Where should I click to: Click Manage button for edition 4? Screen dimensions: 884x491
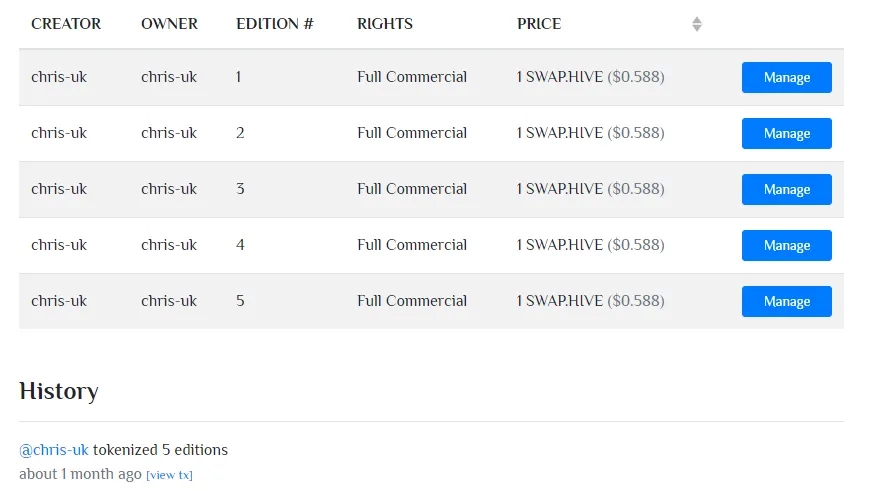tap(786, 245)
